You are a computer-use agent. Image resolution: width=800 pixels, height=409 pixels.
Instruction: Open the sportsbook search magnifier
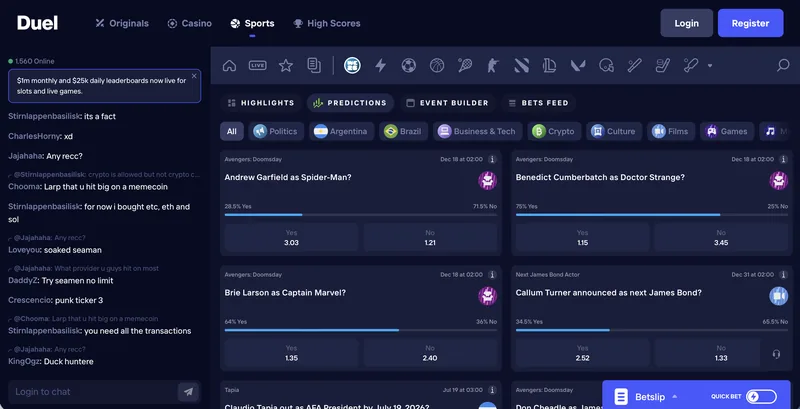(x=783, y=65)
